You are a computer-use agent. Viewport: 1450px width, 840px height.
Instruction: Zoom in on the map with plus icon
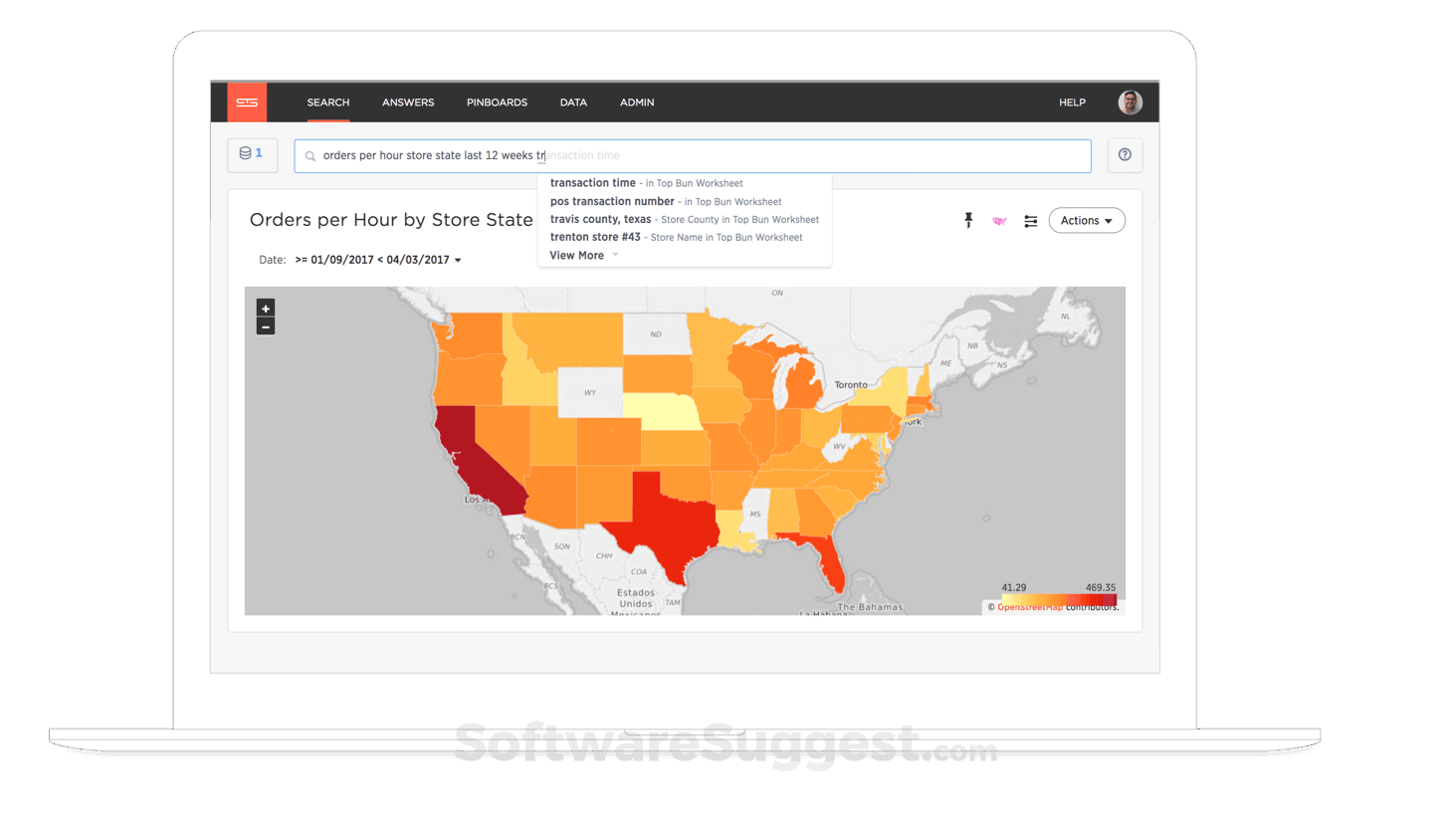265,308
